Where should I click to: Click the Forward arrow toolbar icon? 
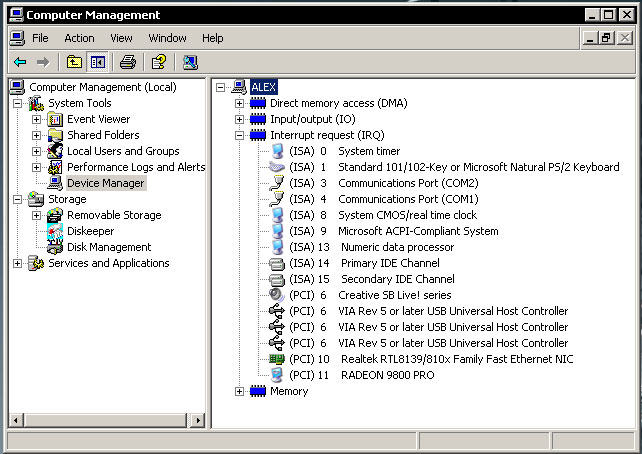point(43,62)
